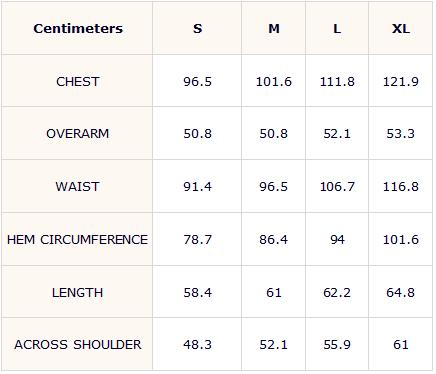Select the length XL value 64.8
This screenshot has width=436, height=374.
click(x=400, y=292)
